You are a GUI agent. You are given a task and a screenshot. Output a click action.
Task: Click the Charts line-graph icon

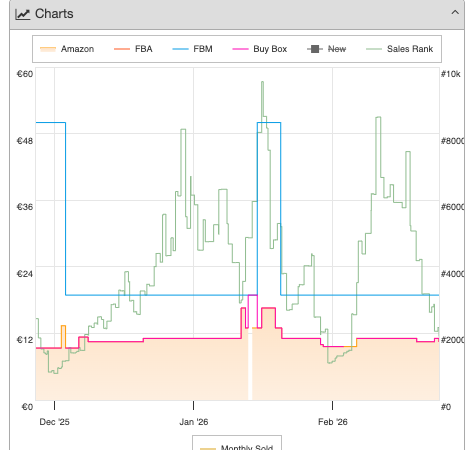[23, 14]
